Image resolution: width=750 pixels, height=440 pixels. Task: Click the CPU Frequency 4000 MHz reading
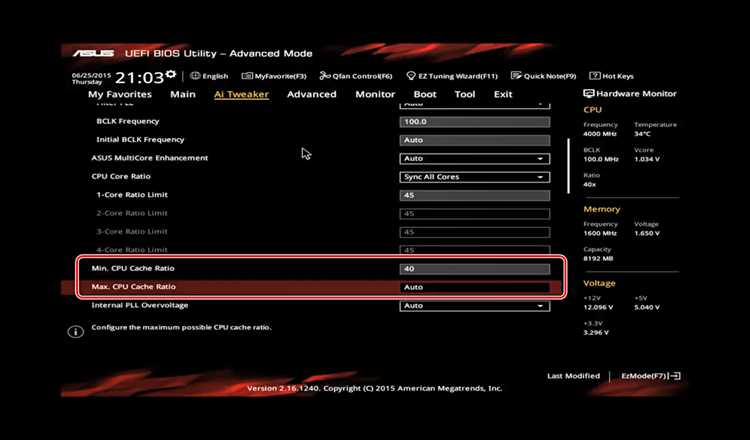pyautogui.click(x=600, y=134)
